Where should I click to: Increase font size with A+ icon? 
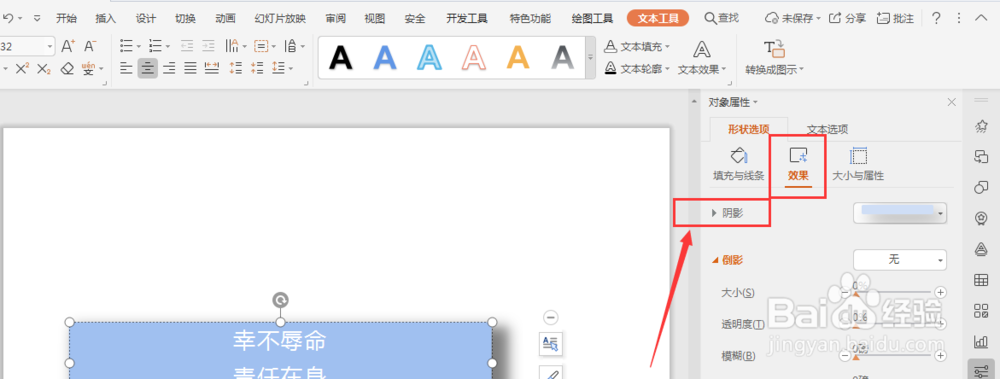[68, 46]
